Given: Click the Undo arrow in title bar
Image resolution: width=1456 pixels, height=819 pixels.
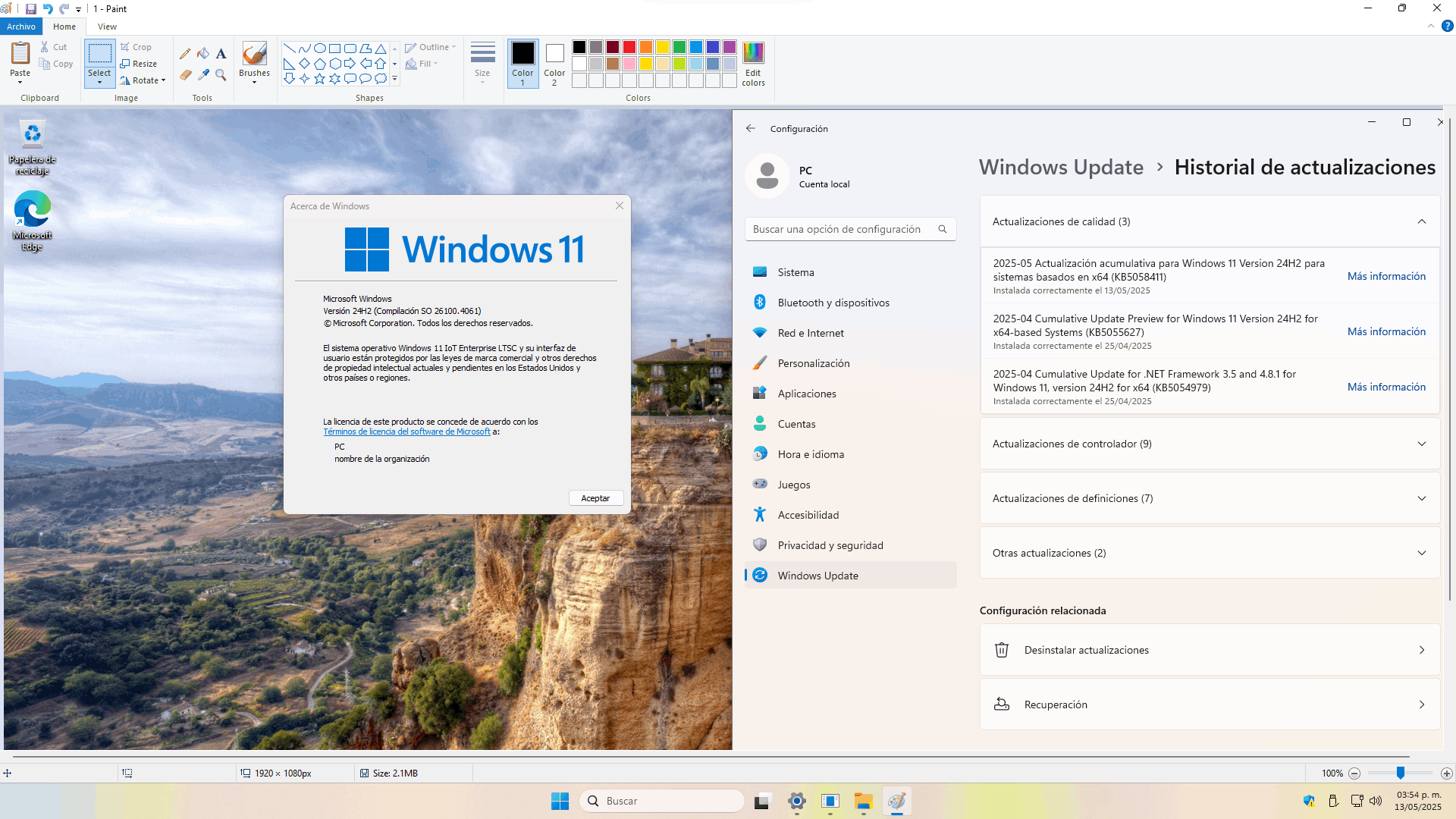Looking at the screenshot, I should pos(48,9).
